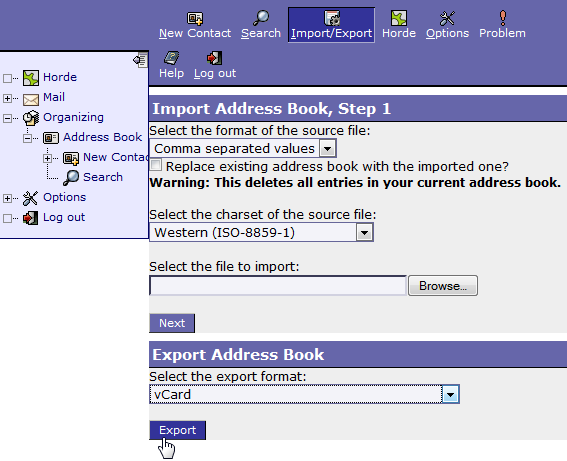Click the Mail envelope icon in sidebar
The height and width of the screenshot is (461, 567).
click(31, 99)
